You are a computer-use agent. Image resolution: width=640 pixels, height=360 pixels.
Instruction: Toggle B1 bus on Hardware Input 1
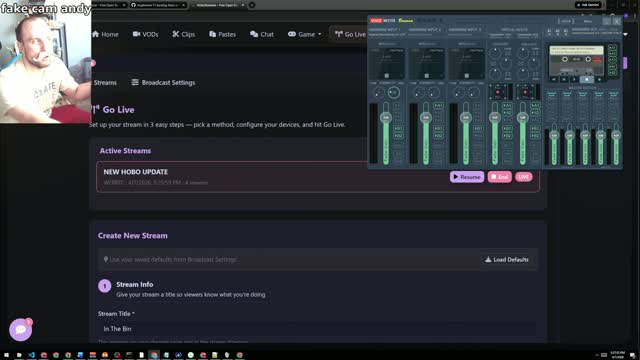398,128
